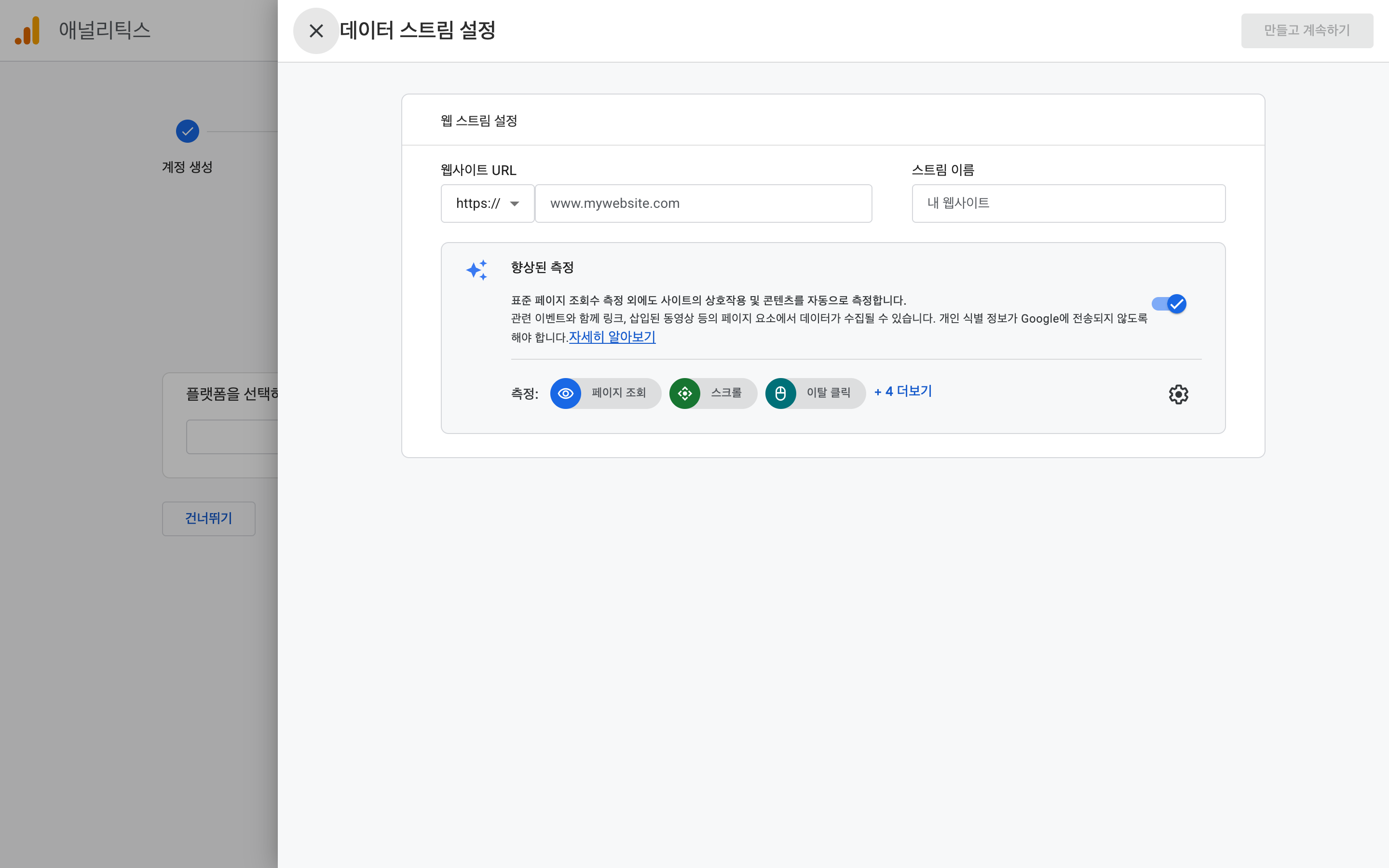The image size is (1389, 868).
Task: Click the website URL input field
Action: [x=703, y=203]
